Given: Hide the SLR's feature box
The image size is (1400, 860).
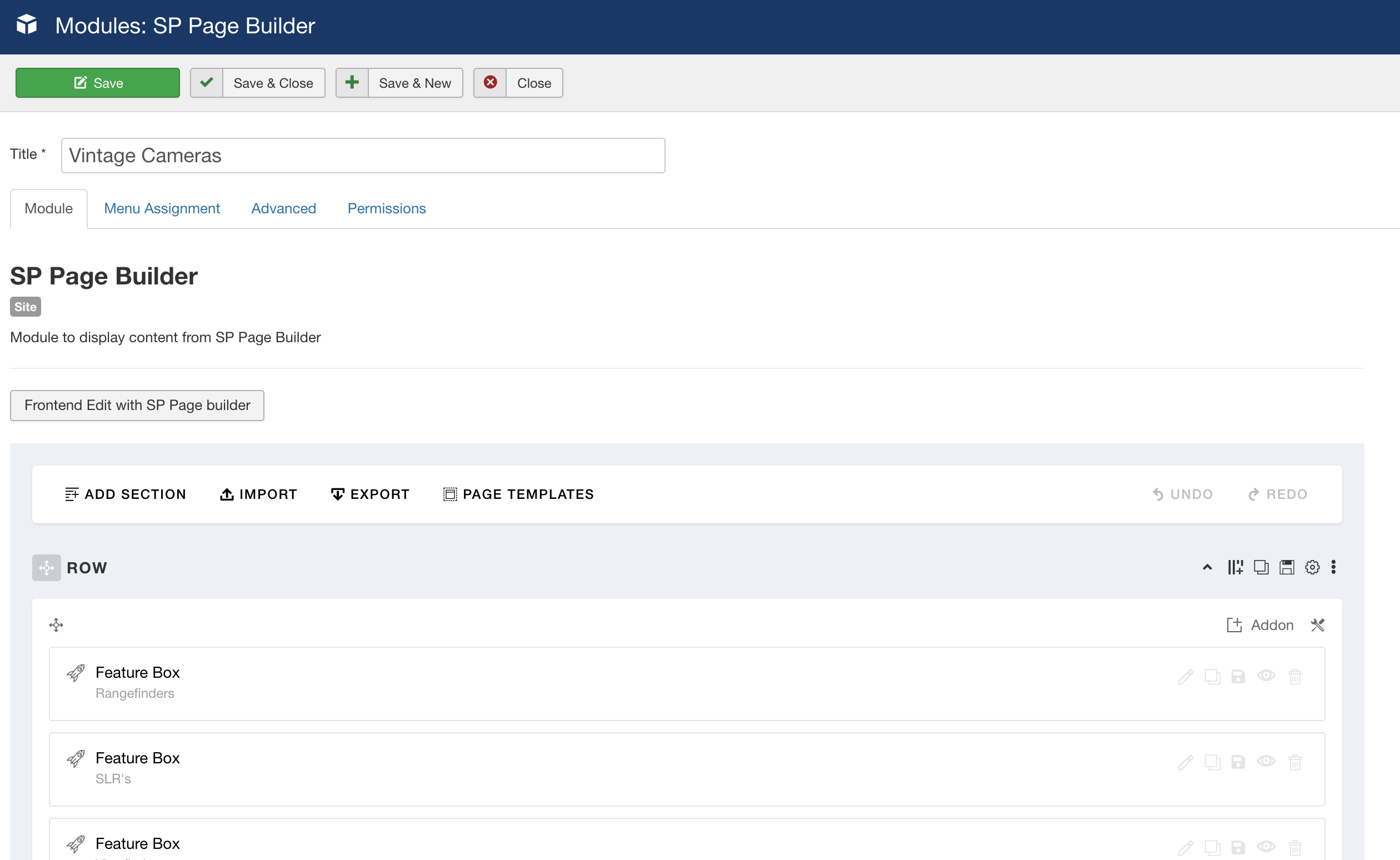Looking at the screenshot, I should coord(1266,761).
